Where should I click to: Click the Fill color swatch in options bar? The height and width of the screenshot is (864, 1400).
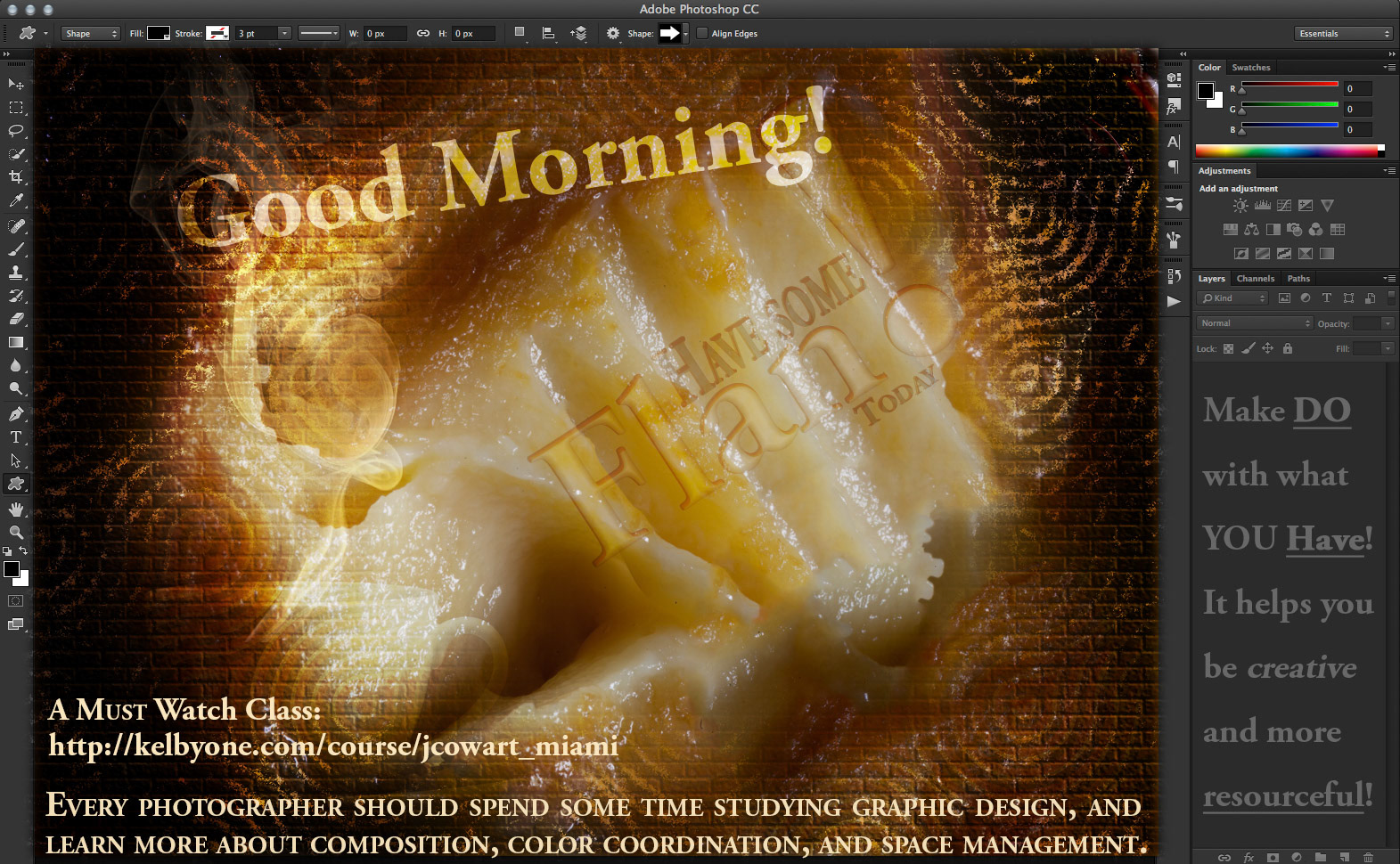point(159,33)
